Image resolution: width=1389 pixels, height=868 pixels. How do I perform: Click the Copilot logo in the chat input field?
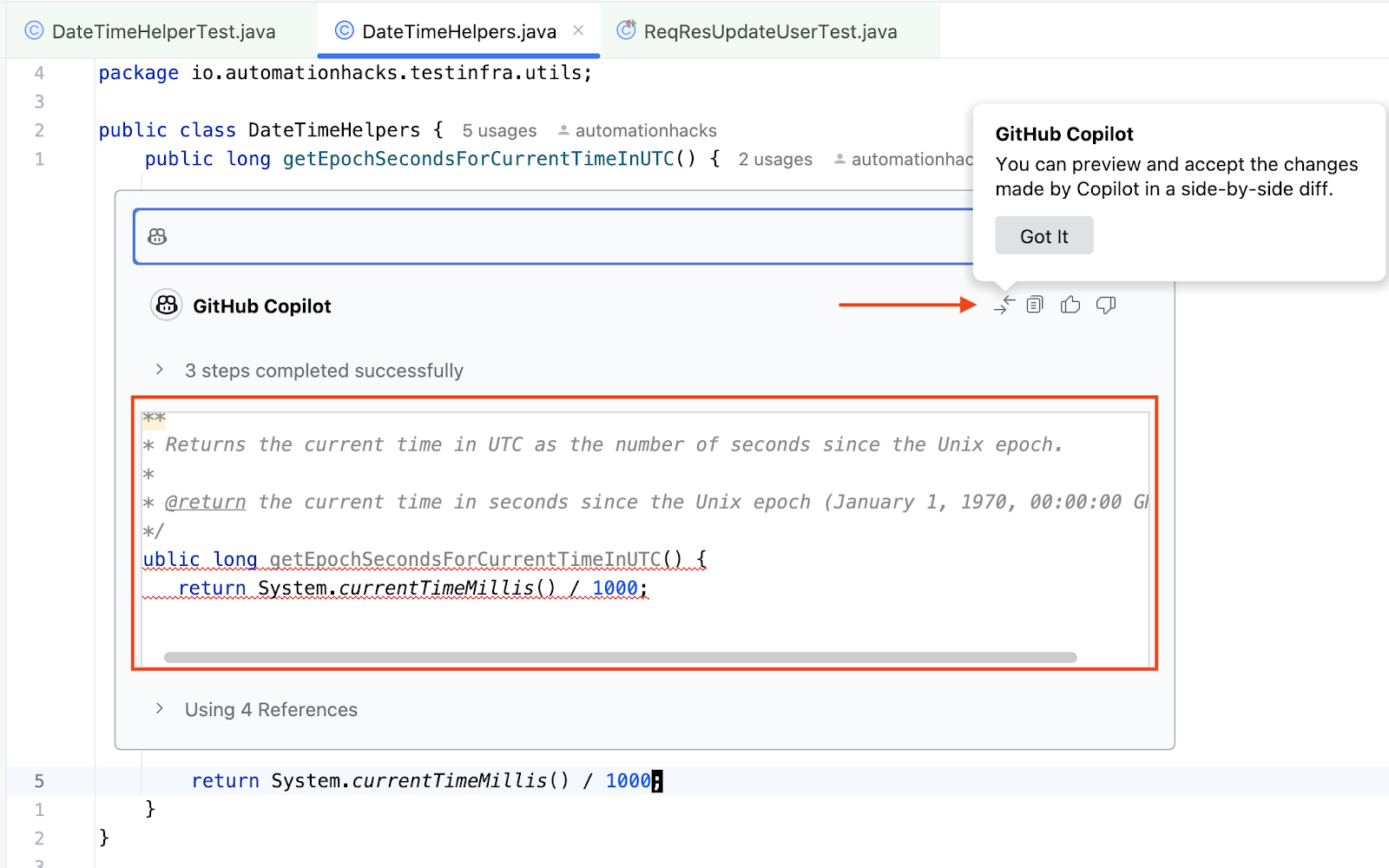[x=157, y=235]
